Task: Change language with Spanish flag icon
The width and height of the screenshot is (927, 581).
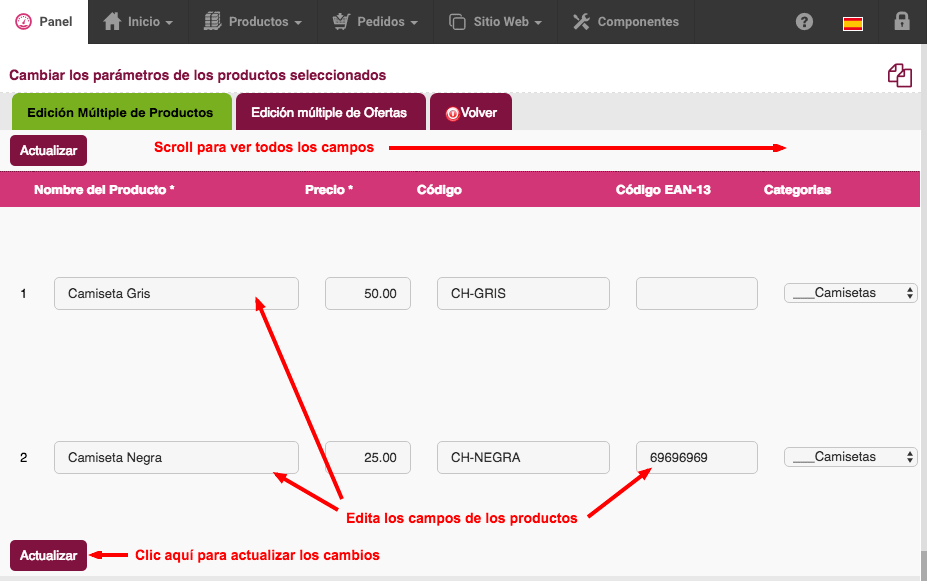Action: [x=853, y=24]
